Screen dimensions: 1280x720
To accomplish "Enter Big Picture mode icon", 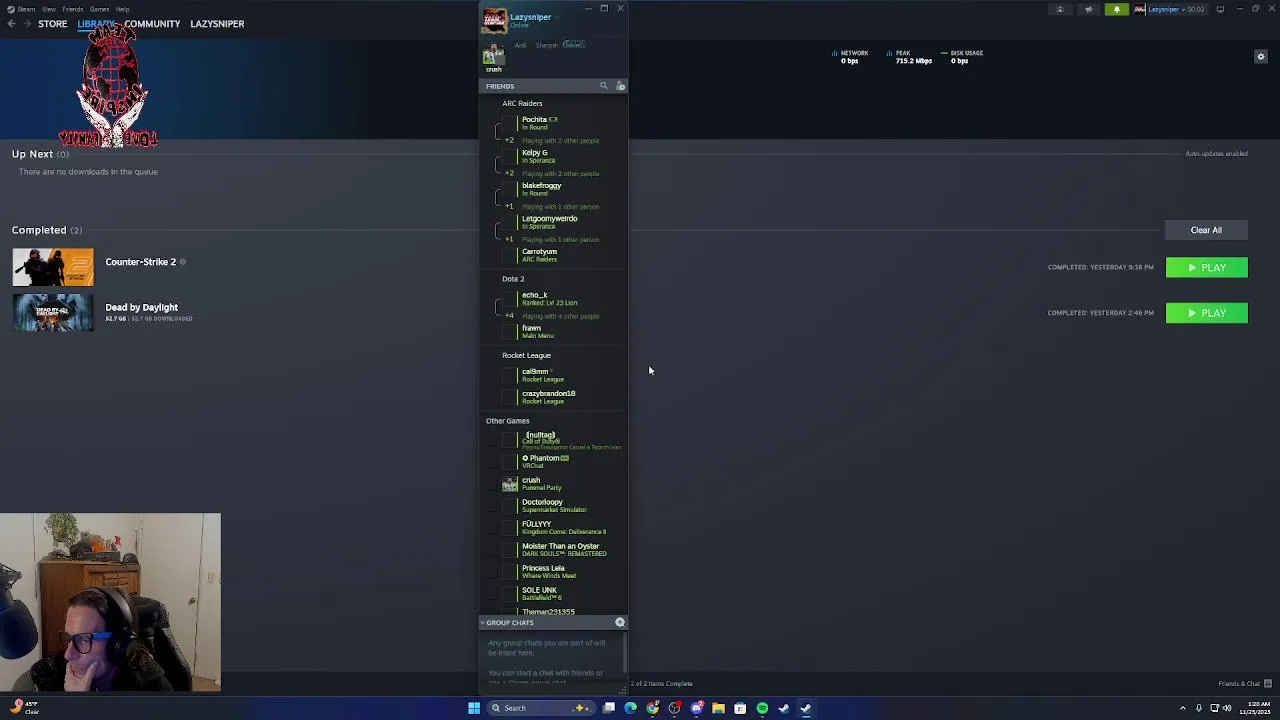I will (1220, 9).
